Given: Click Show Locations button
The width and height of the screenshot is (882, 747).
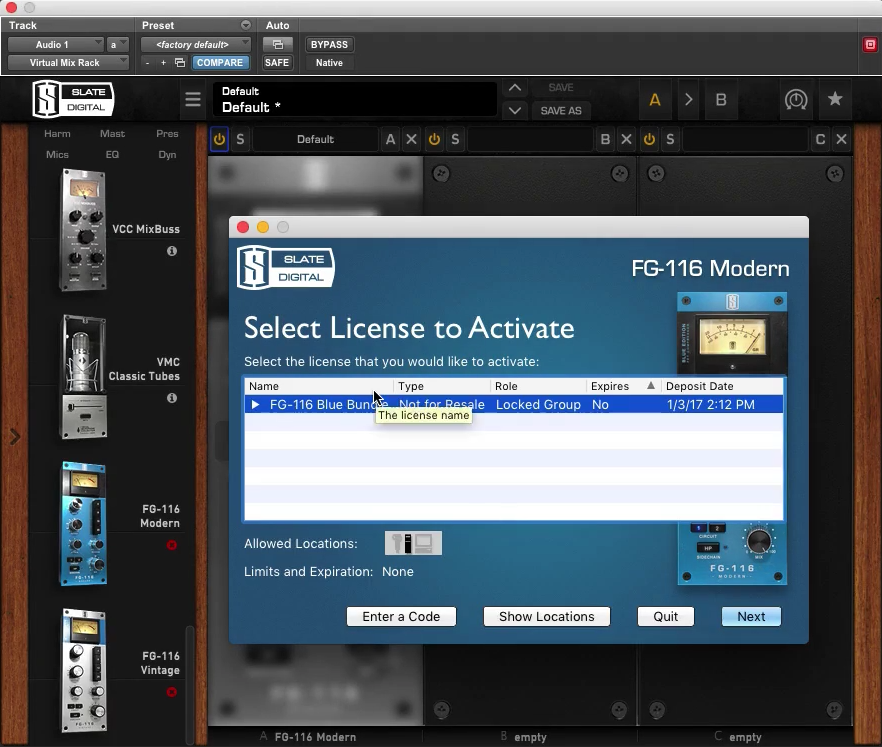Looking at the screenshot, I should point(547,616).
